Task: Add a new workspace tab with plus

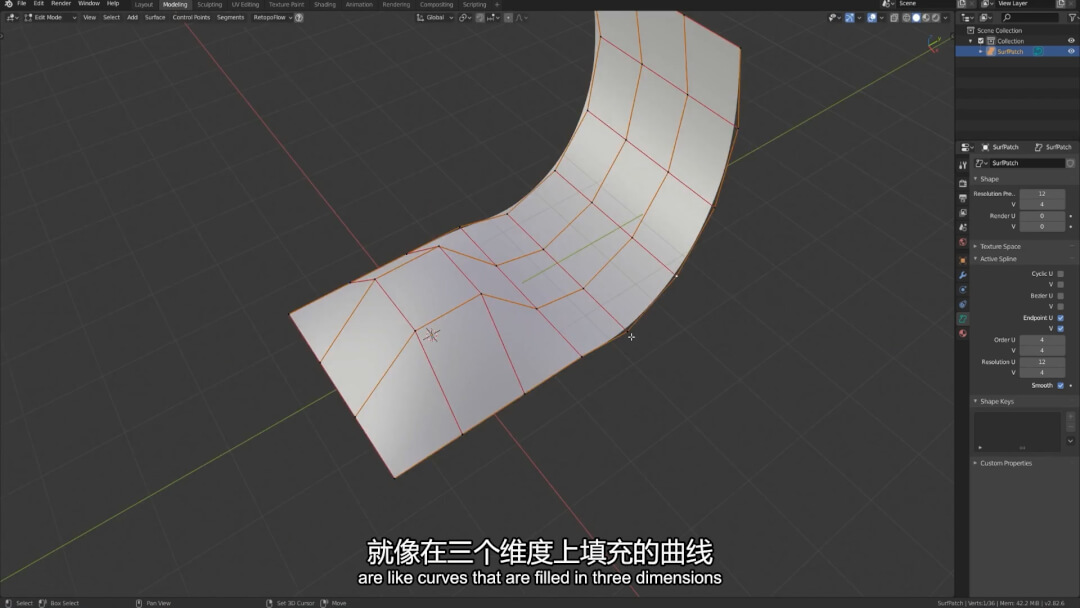Action: point(497,5)
